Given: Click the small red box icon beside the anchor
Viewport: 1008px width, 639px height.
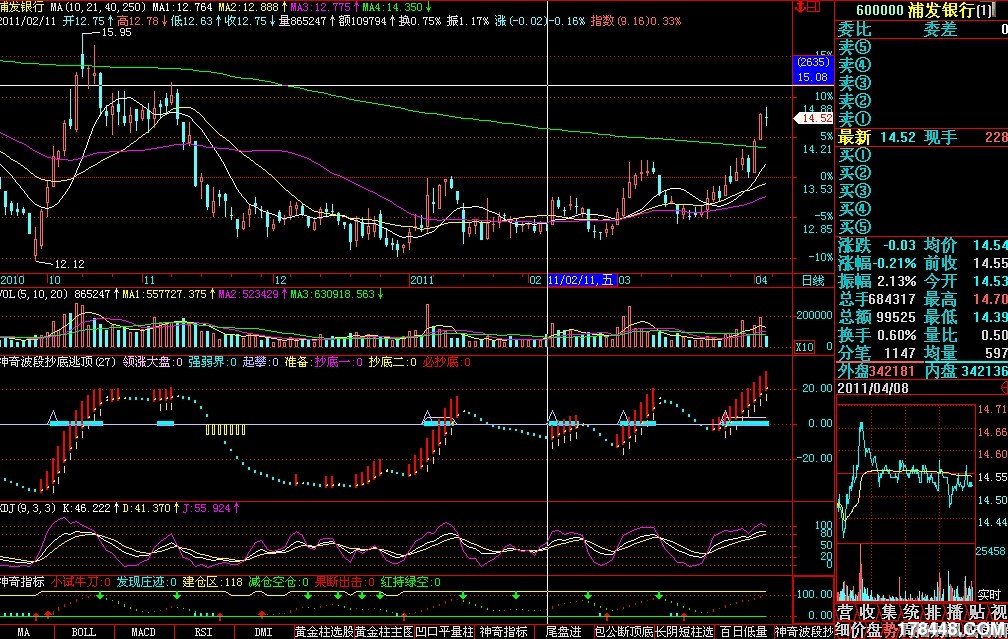Looking at the screenshot, I should click(x=814, y=7).
